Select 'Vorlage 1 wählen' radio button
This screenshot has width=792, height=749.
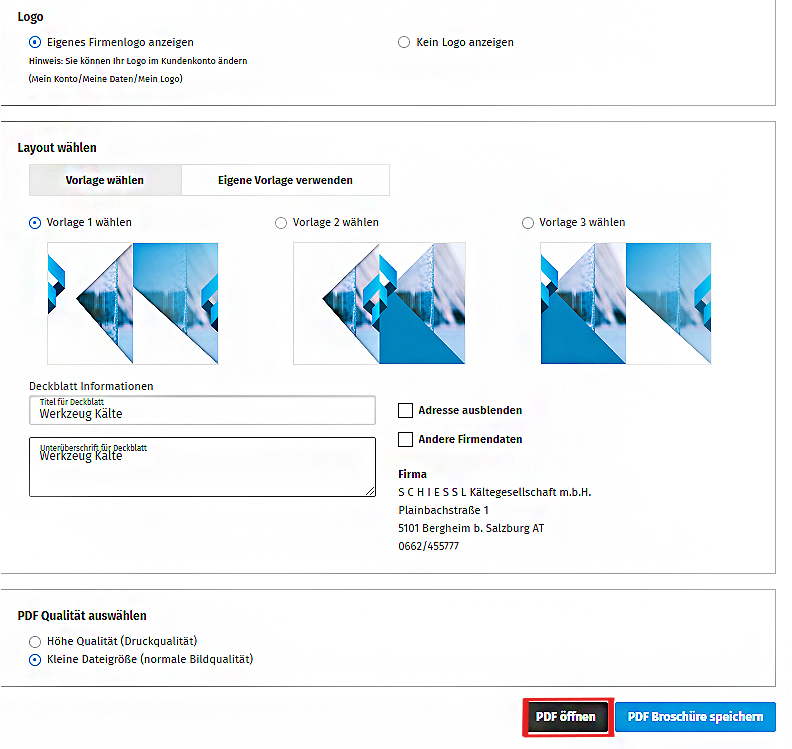[36, 223]
